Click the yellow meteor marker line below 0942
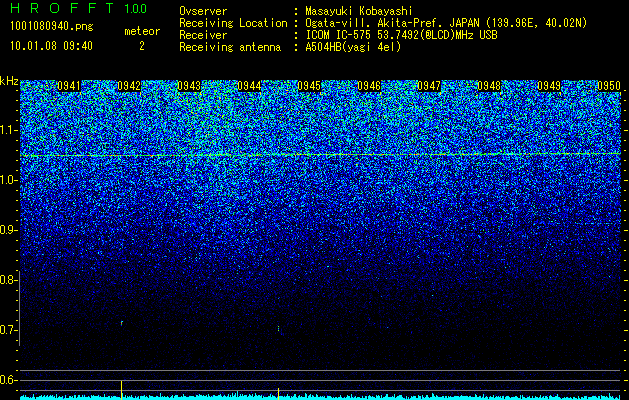Image resolution: width=629 pixels, height=400 pixels. (x=122, y=388)
